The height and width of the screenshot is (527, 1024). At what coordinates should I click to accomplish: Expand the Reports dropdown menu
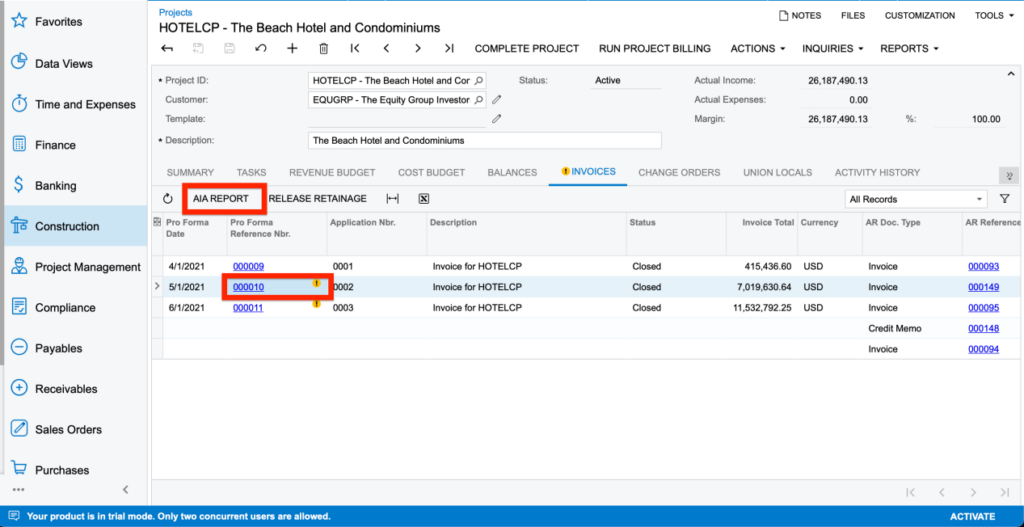[x=910, y=48]
